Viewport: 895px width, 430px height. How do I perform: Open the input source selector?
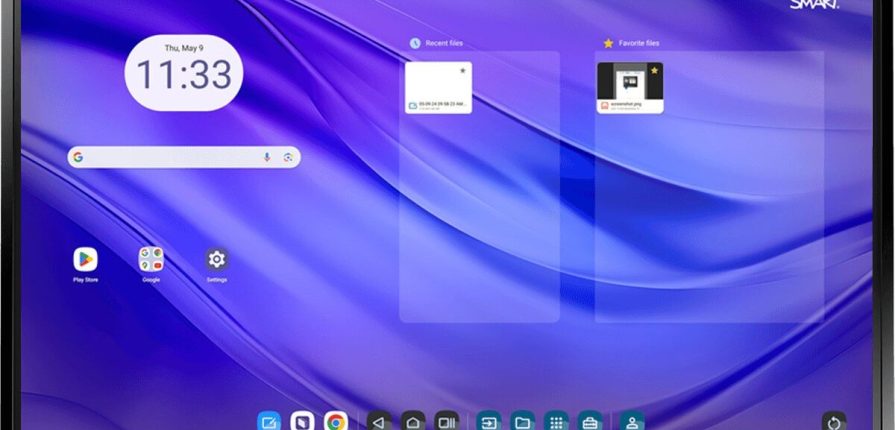tap(489, 422)
